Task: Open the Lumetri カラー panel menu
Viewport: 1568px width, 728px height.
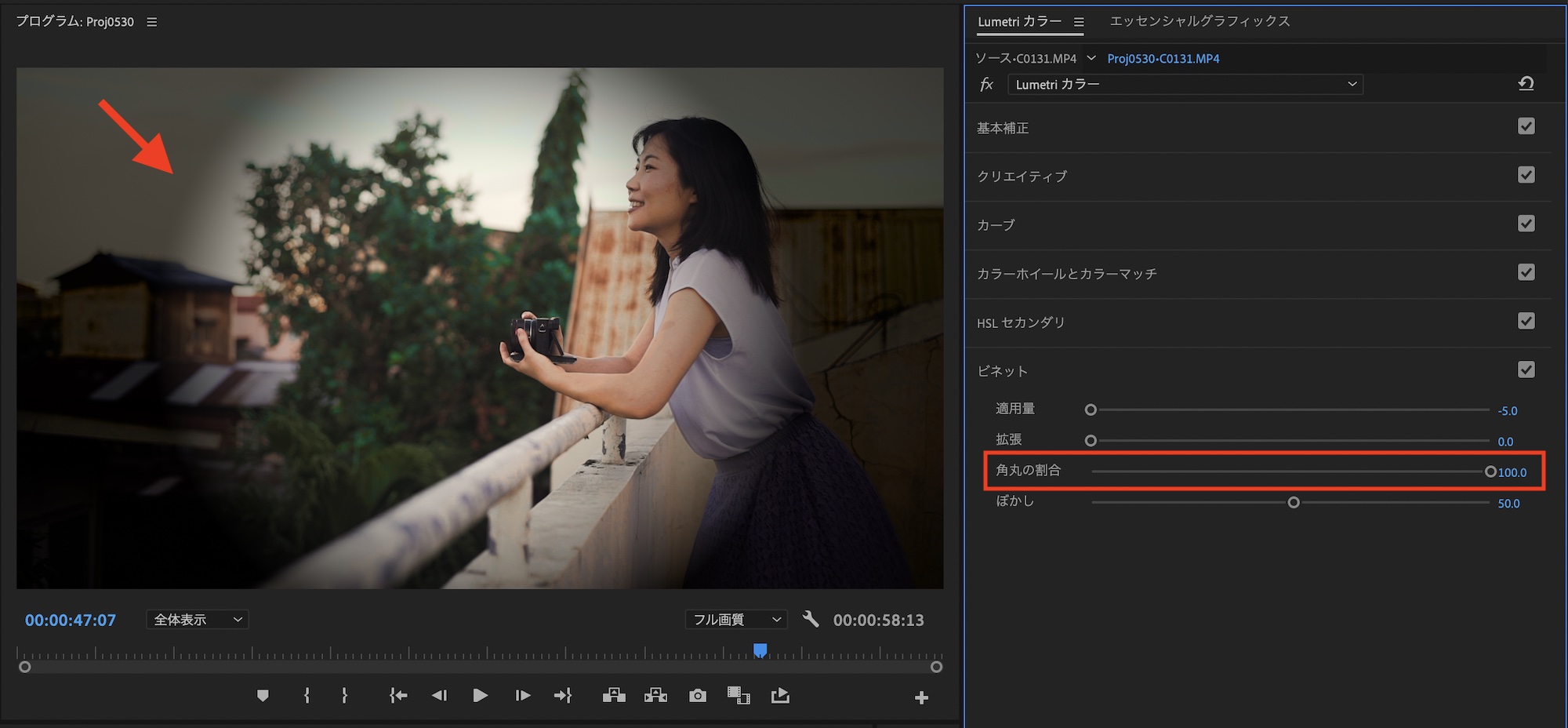Action: click(1079, 22)
